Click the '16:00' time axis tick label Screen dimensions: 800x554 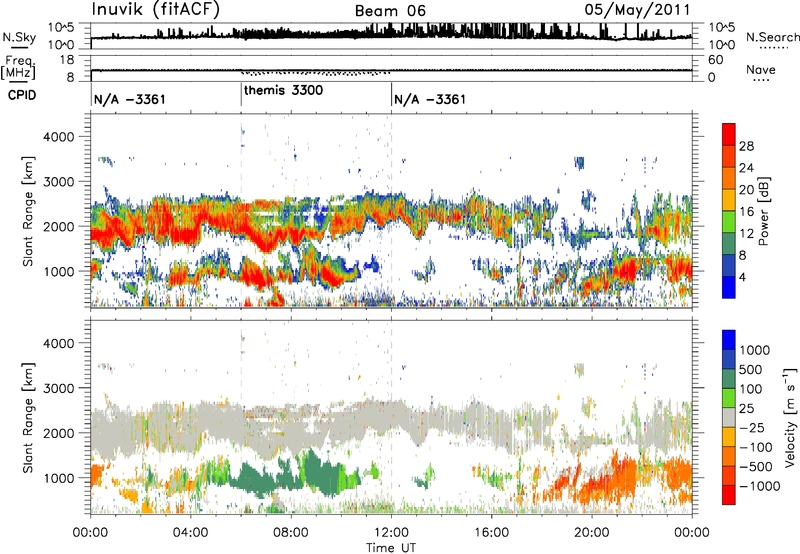click(x=491, y=533)
